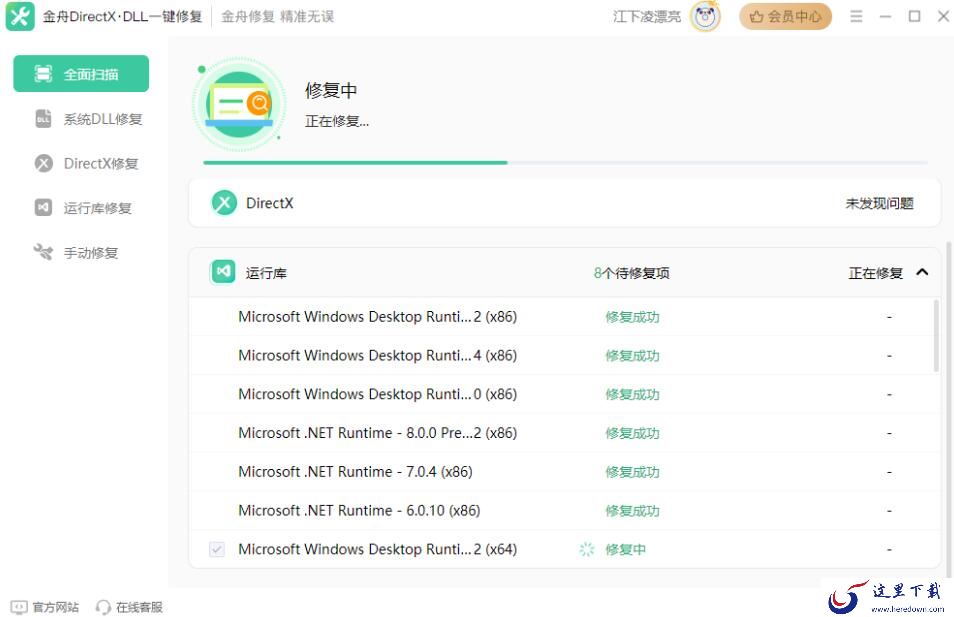The image size is (954, 617).
Task: Click the 官方网站 monitor icon
Action: [19, 607]
